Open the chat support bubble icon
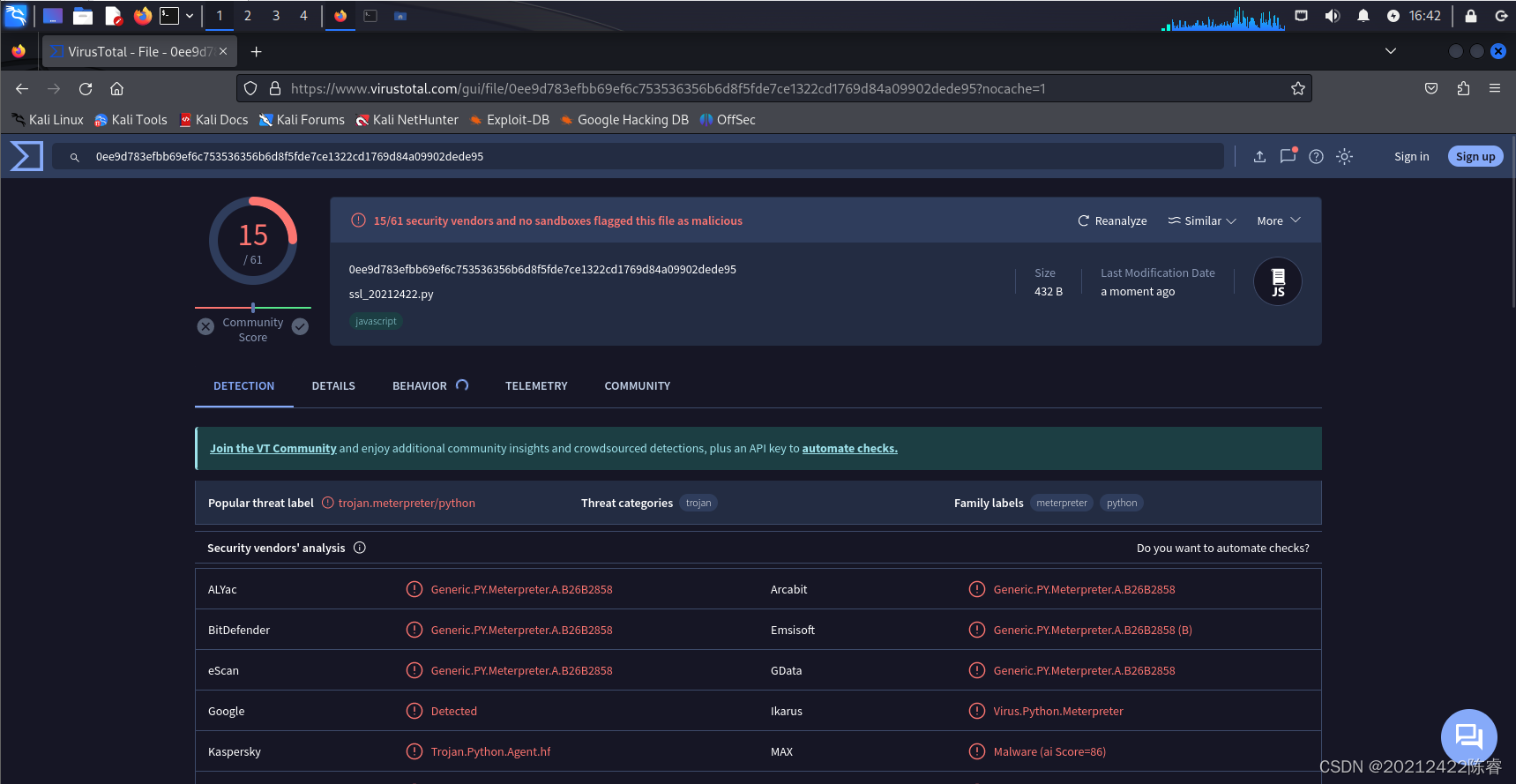1516x784 pixels. pyautogui.click(x=1468, y=737)
